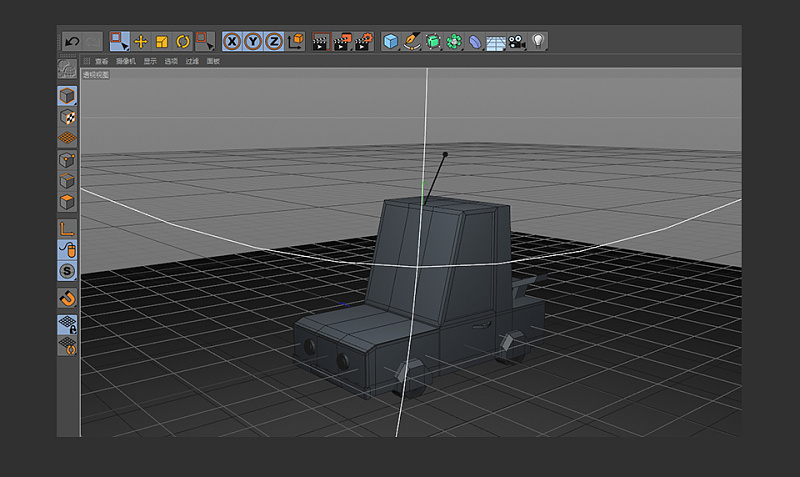Render to Picture Viewer

pos(342,42)
